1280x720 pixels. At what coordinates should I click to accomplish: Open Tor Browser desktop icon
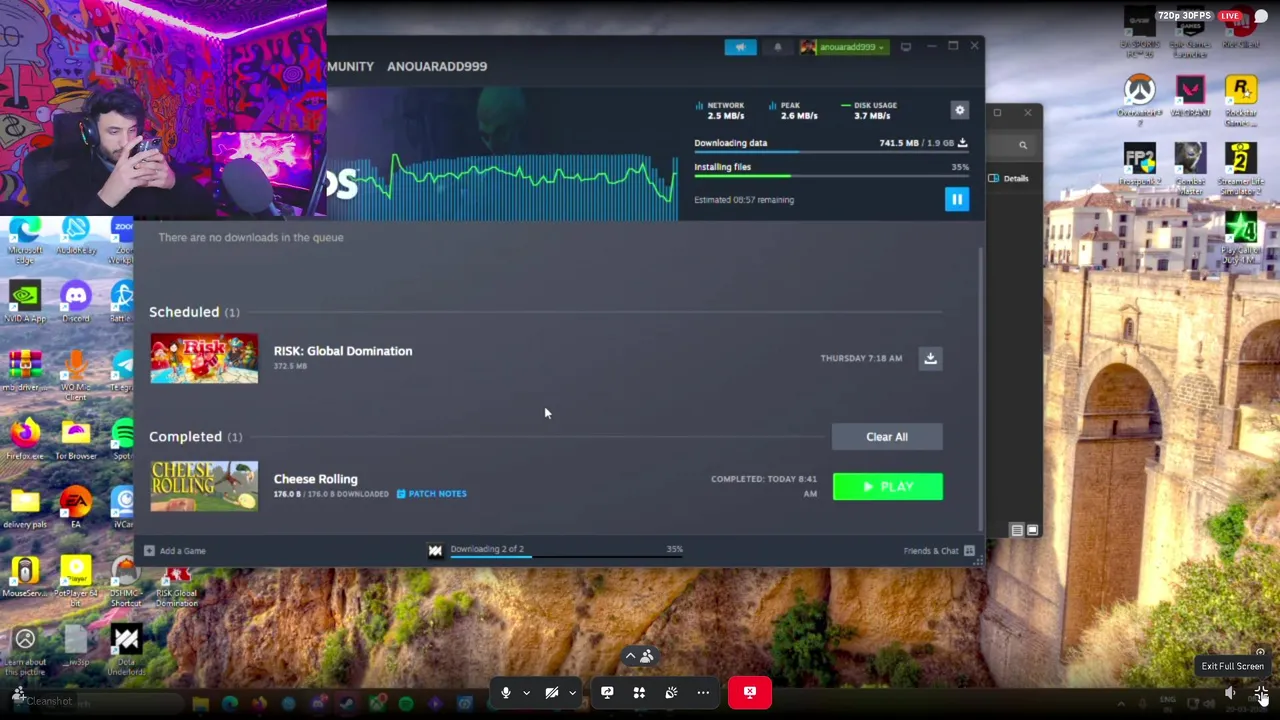(x=76, y=440)
